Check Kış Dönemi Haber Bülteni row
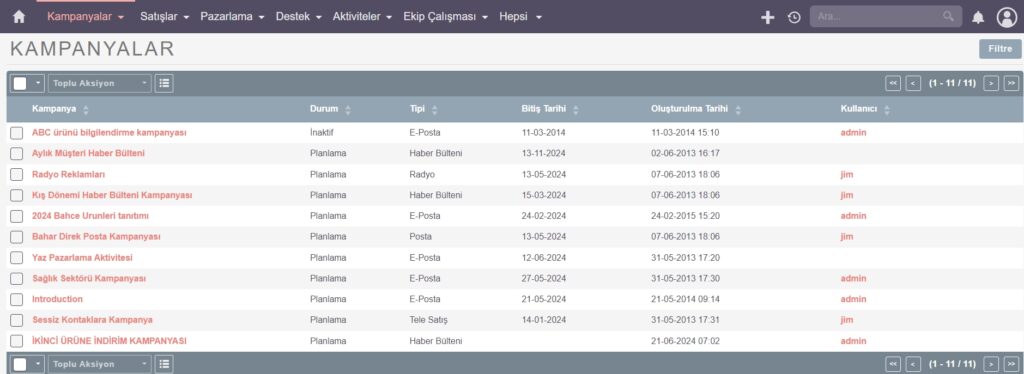1024x374 pixels. point(16,195)
